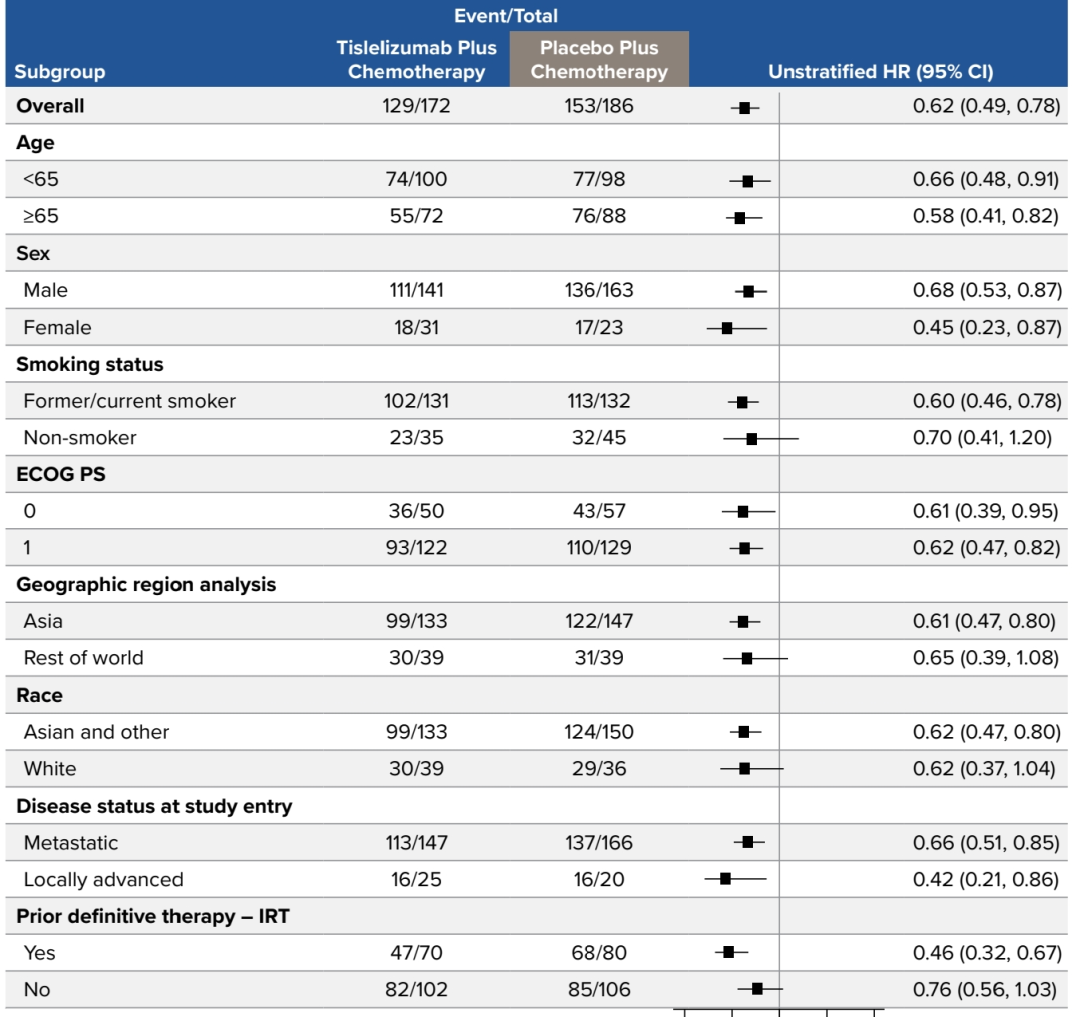This screenshot has height=1017, width=1080.
Task: Select the Subgroup column header
Action: tap(60, 72)
